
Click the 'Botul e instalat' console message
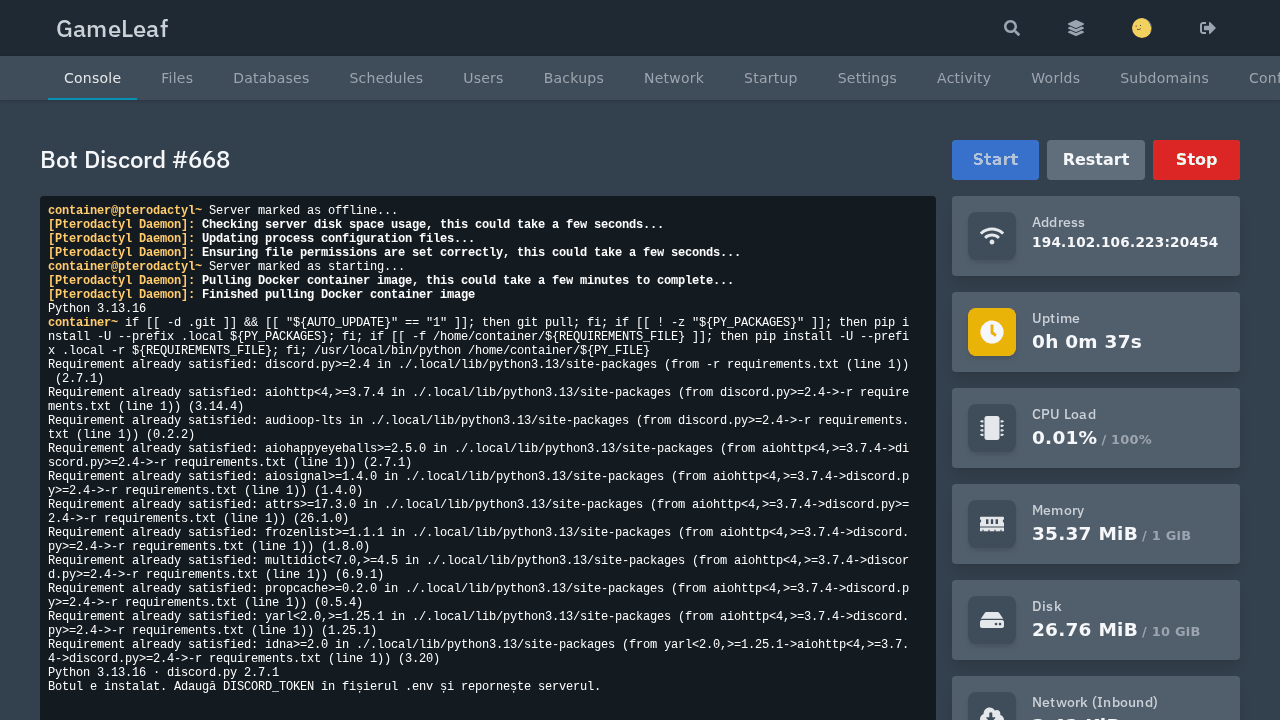pos(324,687)
